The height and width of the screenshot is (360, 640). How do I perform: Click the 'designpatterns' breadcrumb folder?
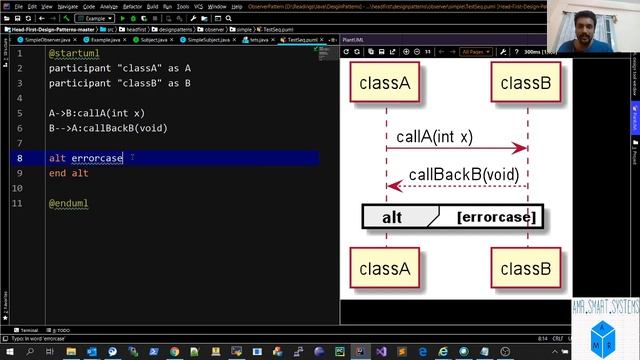172,29
